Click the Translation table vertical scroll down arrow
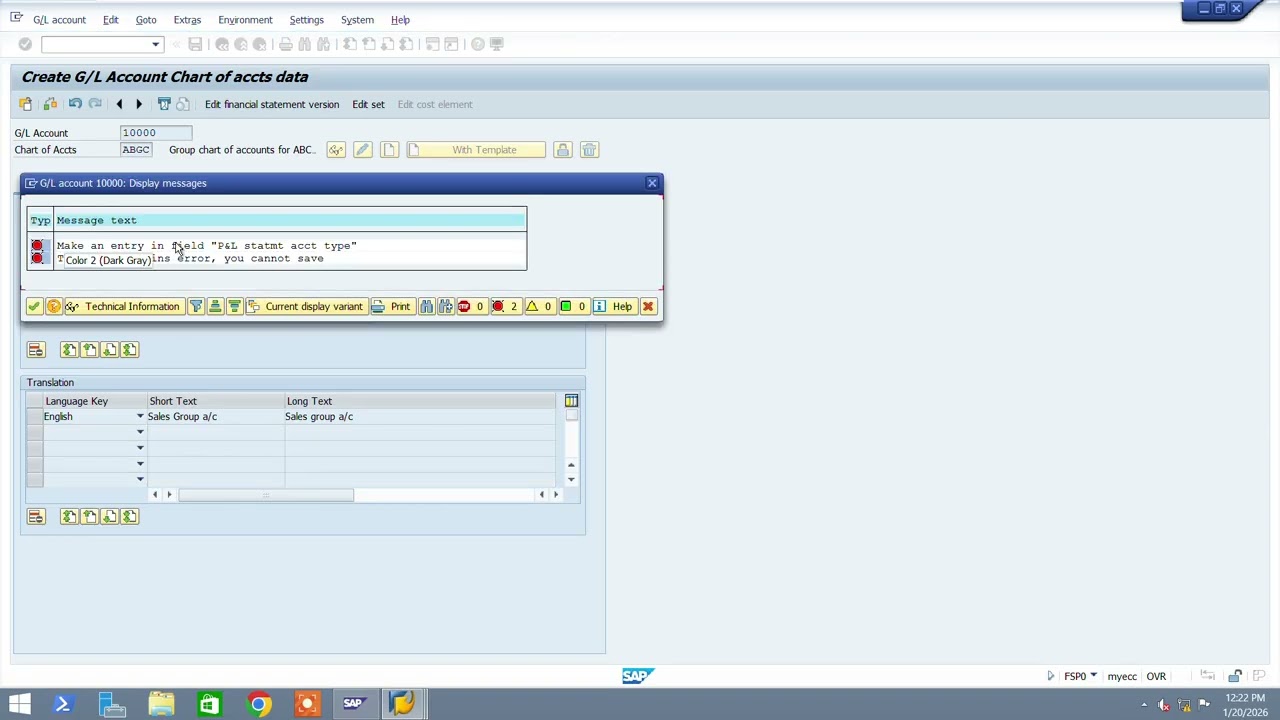Image resolution: width=1280 pixels, height=720 pixels. point(571,480)
